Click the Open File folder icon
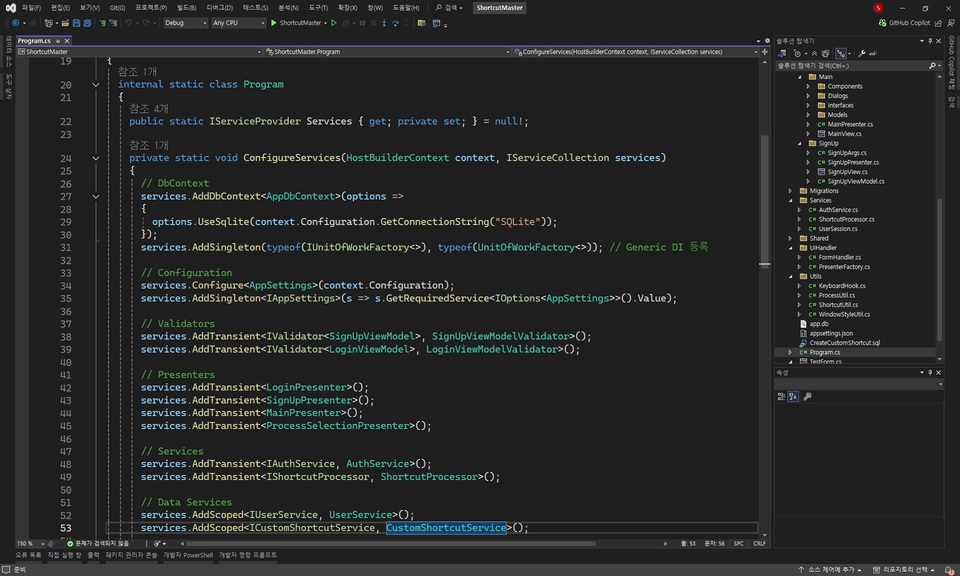This screenshot has width=960, height=576. coord(65,23)
